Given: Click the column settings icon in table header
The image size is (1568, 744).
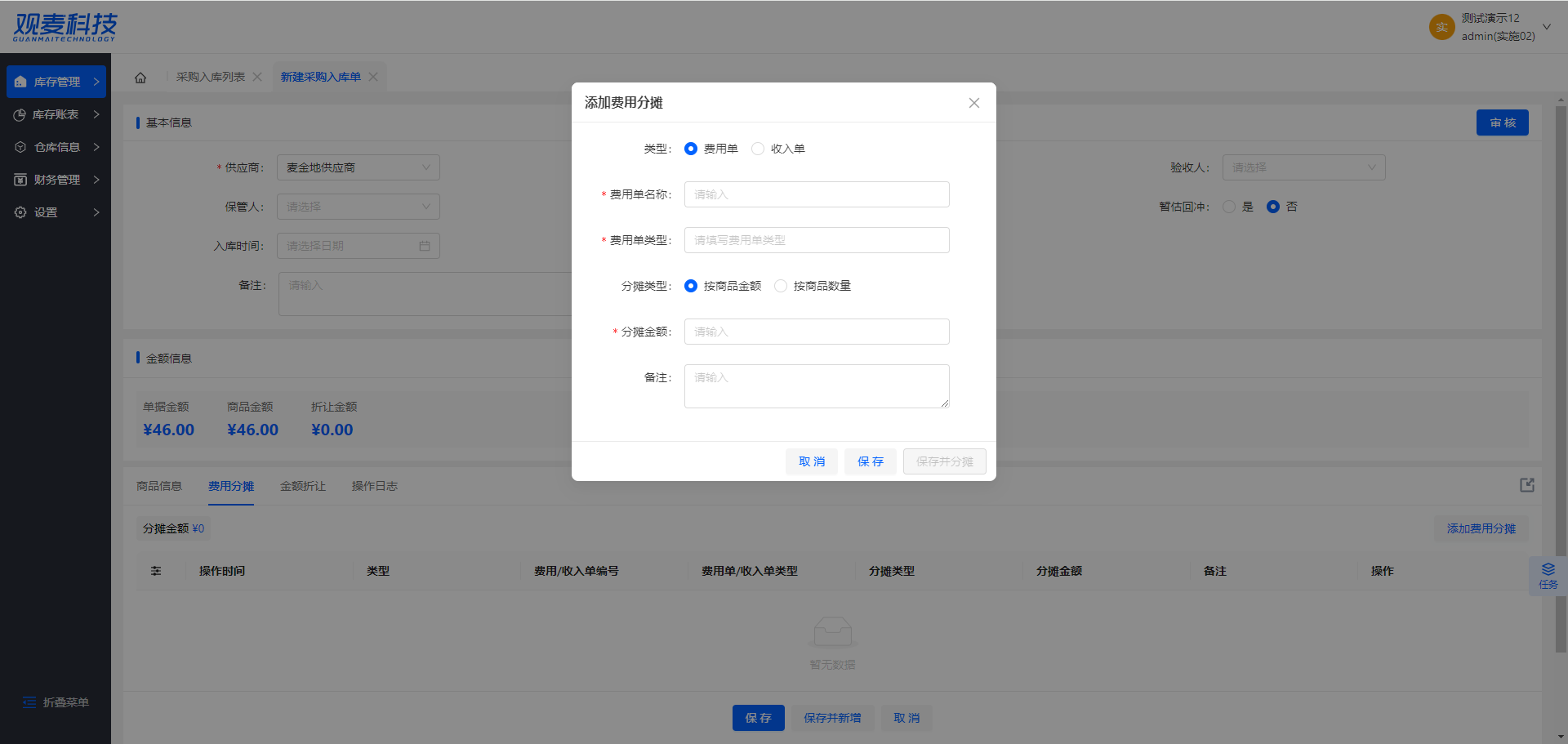Looking at the screenshot, I should [156, 571].
